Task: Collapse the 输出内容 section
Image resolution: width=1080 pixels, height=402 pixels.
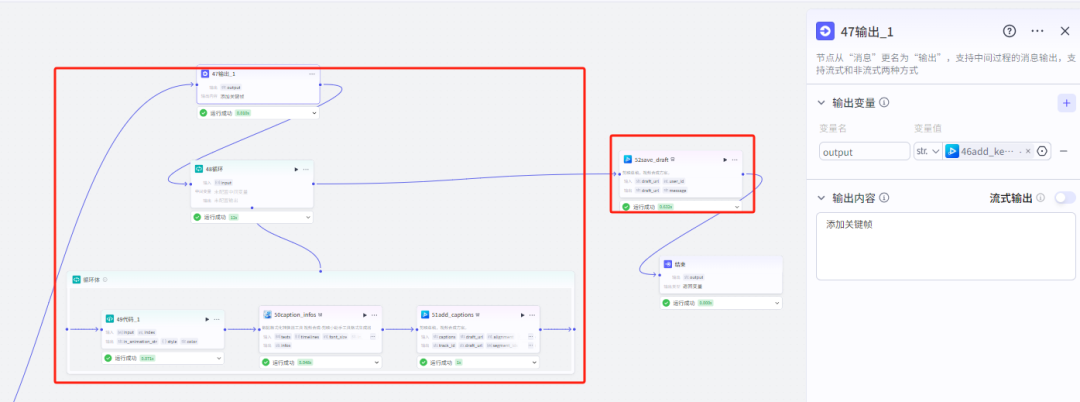Action: [822, 198]
